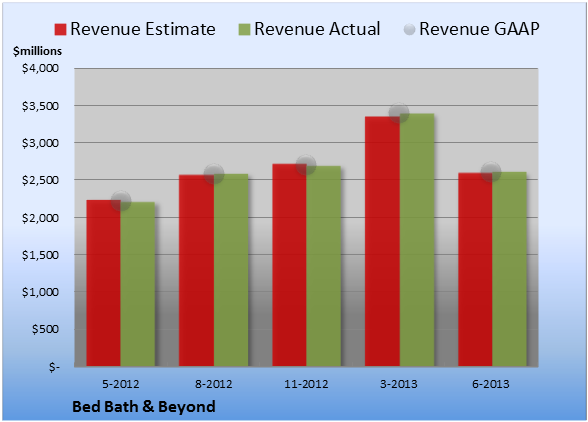588x422 pixels.
Task: Select the Revenue Estimate legend label
Action: [143, 29]
